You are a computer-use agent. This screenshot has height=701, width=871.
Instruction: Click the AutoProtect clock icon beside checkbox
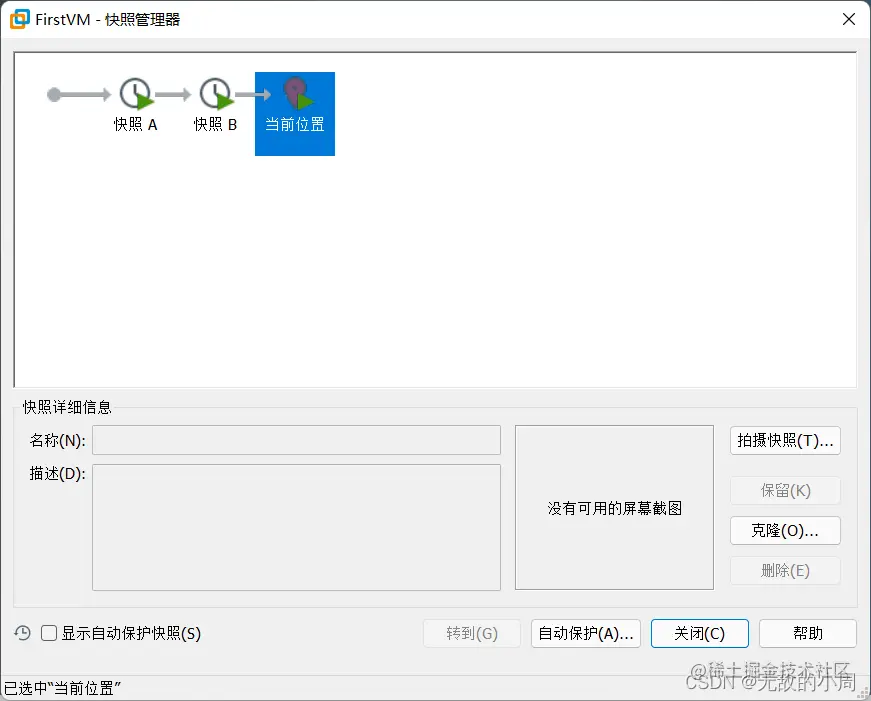[22, 633]
